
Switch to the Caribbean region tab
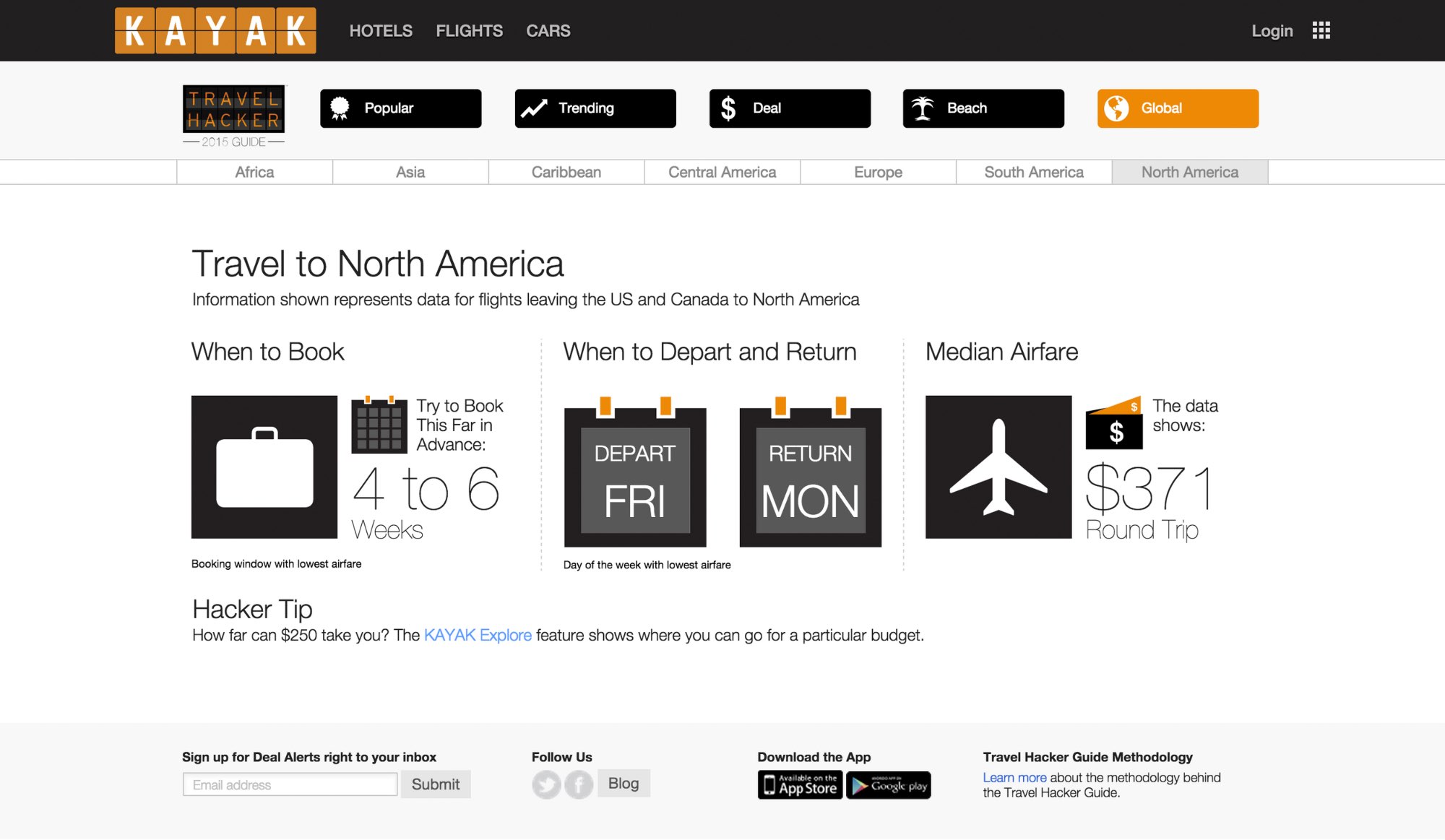click(x=566, y=172)
